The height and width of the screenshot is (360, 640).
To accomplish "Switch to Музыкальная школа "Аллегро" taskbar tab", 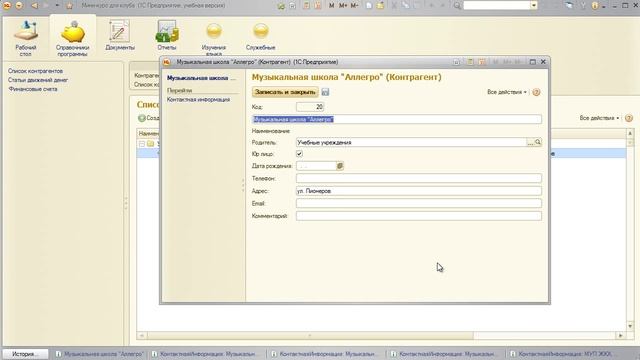I will click(x=100, y=354).
